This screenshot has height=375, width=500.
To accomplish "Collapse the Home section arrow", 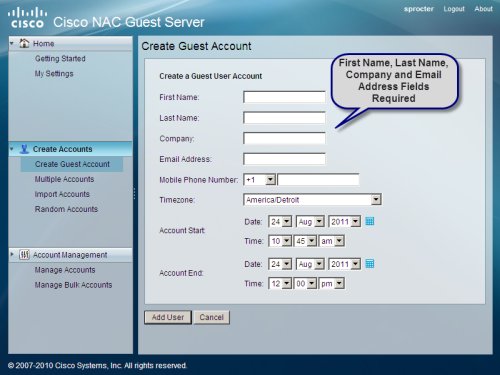I will (x=12, y=43).
